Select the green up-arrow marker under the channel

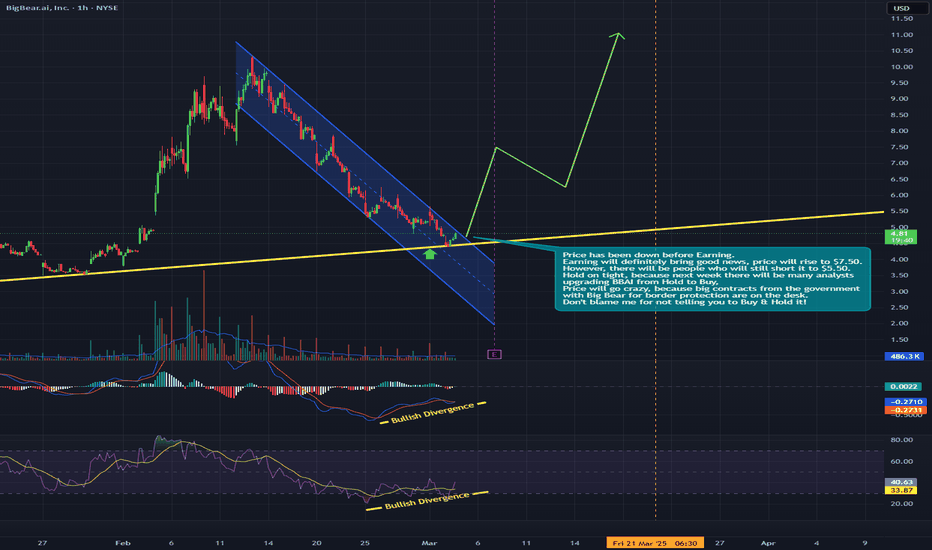430,254
